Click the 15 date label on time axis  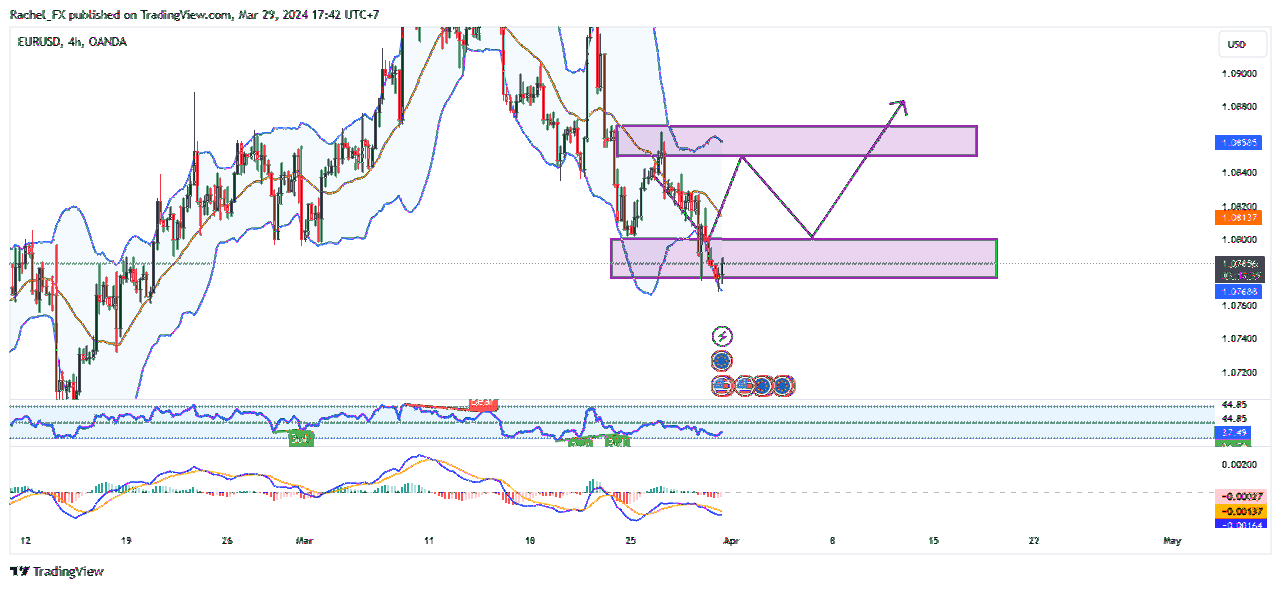click(933, 541)
